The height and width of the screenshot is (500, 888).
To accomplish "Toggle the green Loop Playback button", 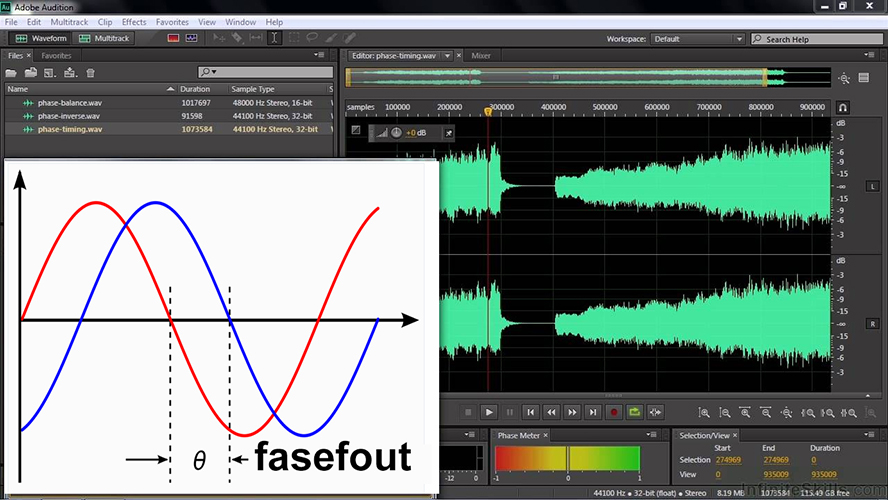I will pyautogui.click(x=634, y=412).
